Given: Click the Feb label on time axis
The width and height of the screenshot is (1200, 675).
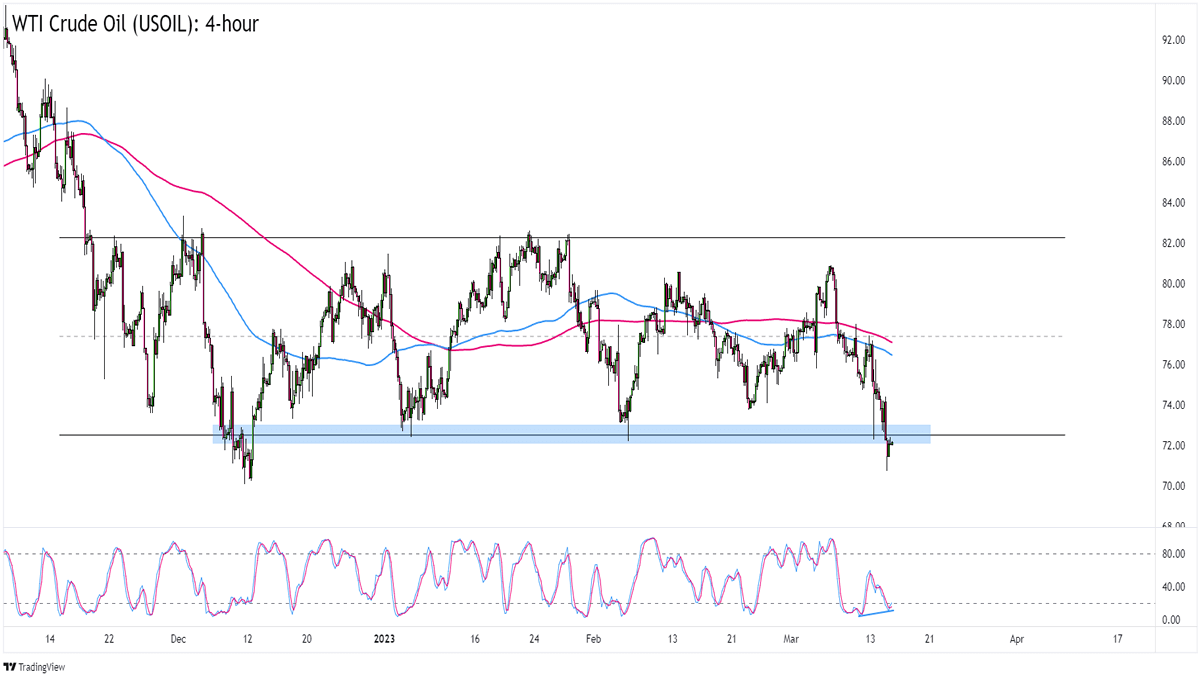Looking at the screenshot, I should pyautogui.click(x=592, y=639).
